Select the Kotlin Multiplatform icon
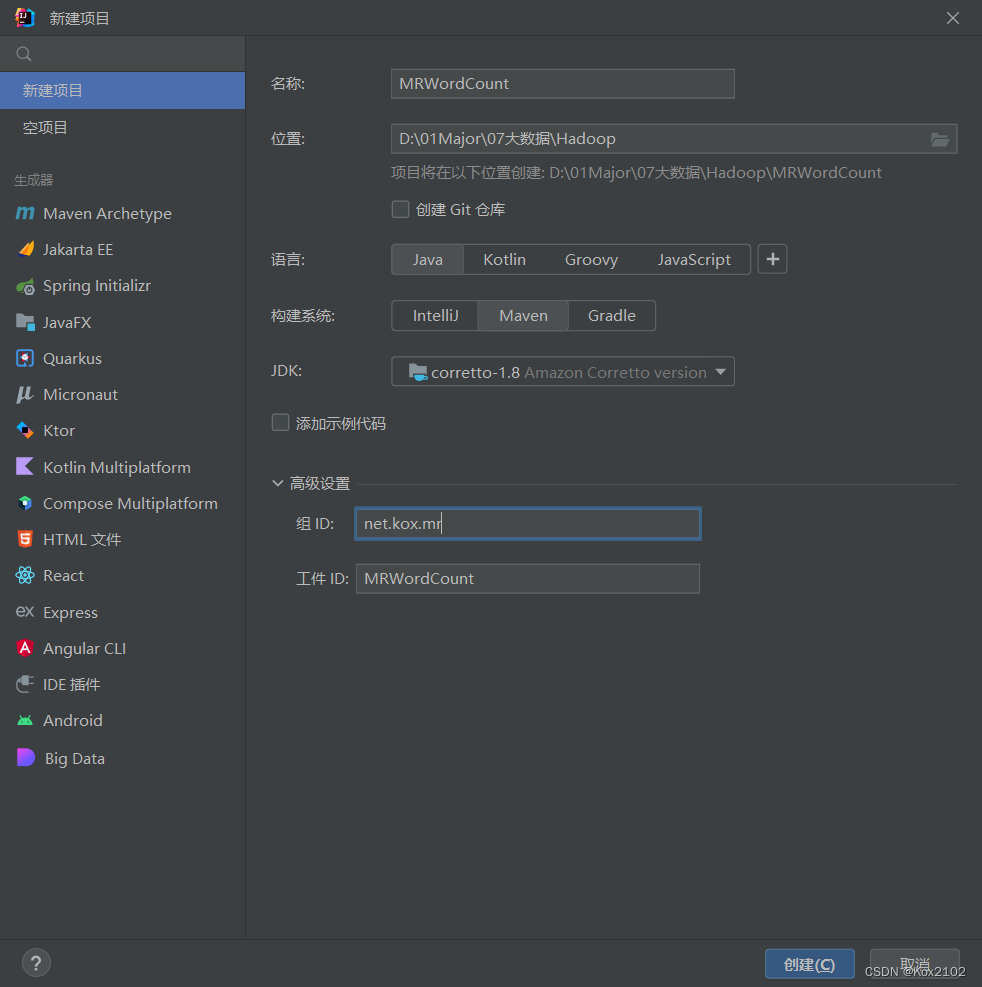The width and height of the screenshot is (982, 987). point(25,466)
